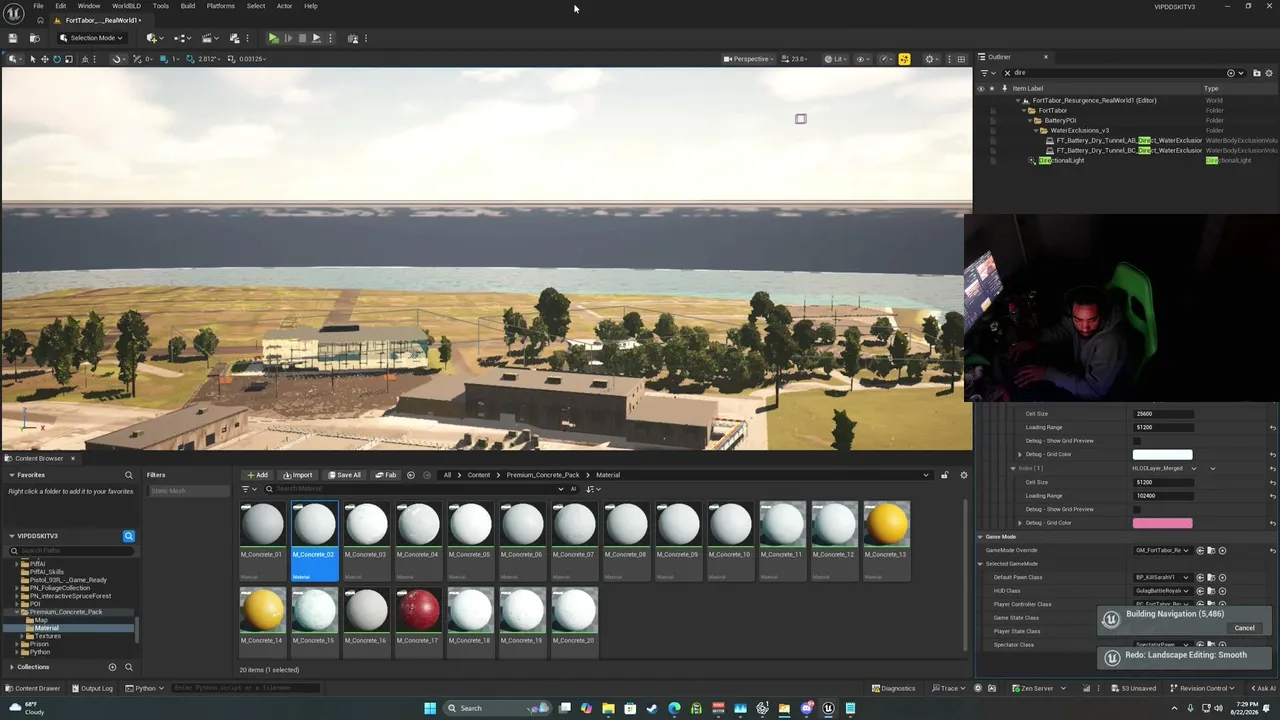Image resolution: width=1280 pixels, height=720 pixels.
Task: Select the Scale tool in viewport toolbar
Action: [68, 59]
